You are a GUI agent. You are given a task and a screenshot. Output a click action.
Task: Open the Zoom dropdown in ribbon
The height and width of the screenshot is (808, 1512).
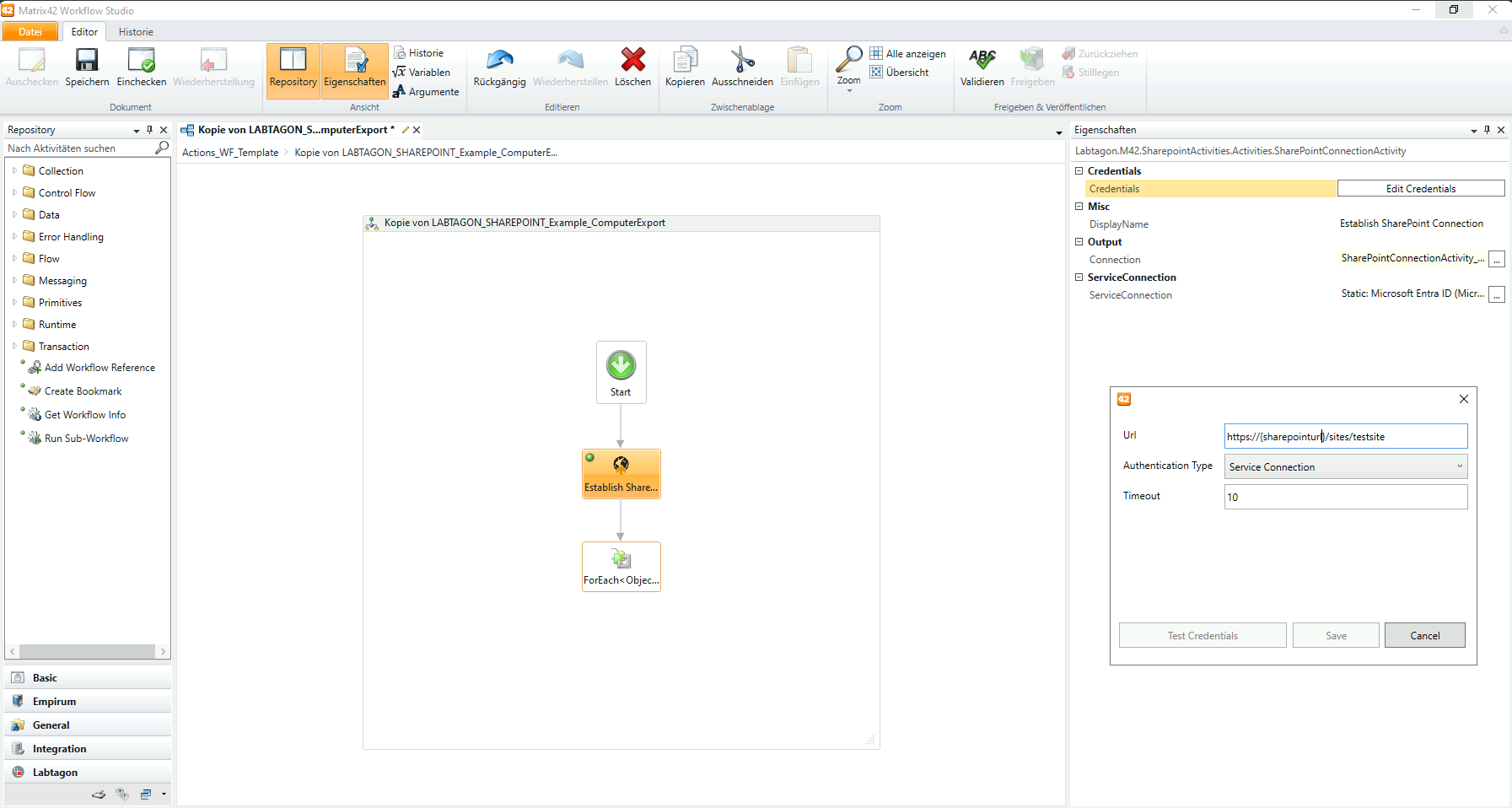click(x=848, y=69)
